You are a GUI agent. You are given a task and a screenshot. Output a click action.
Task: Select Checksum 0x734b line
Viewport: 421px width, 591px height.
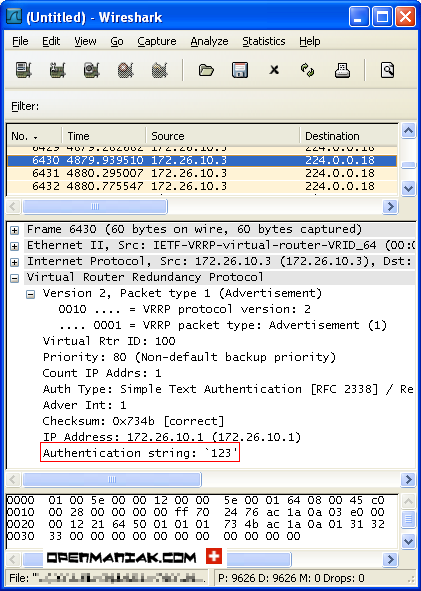pyautogui.click(x=133, y=421)
